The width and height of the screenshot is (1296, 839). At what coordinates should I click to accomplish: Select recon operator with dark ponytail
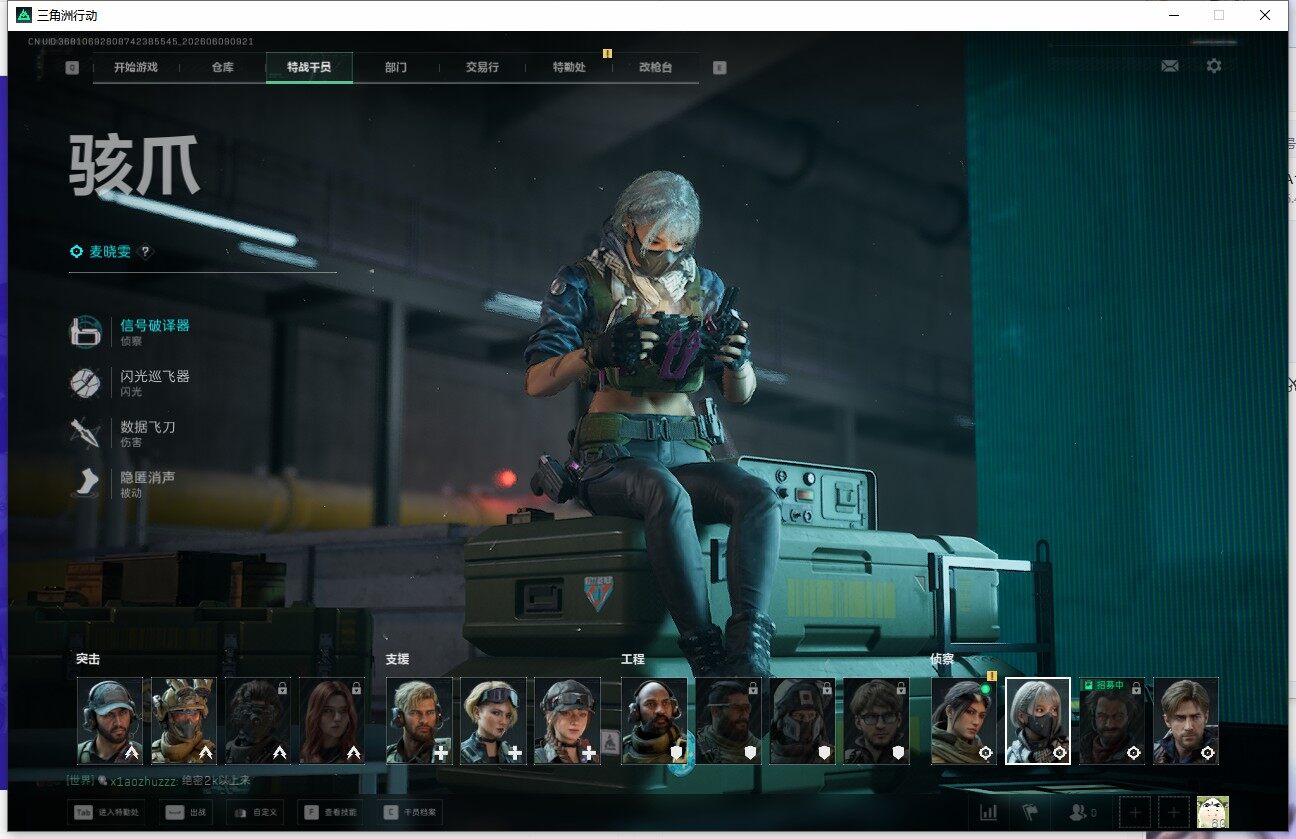coord(964,721)
